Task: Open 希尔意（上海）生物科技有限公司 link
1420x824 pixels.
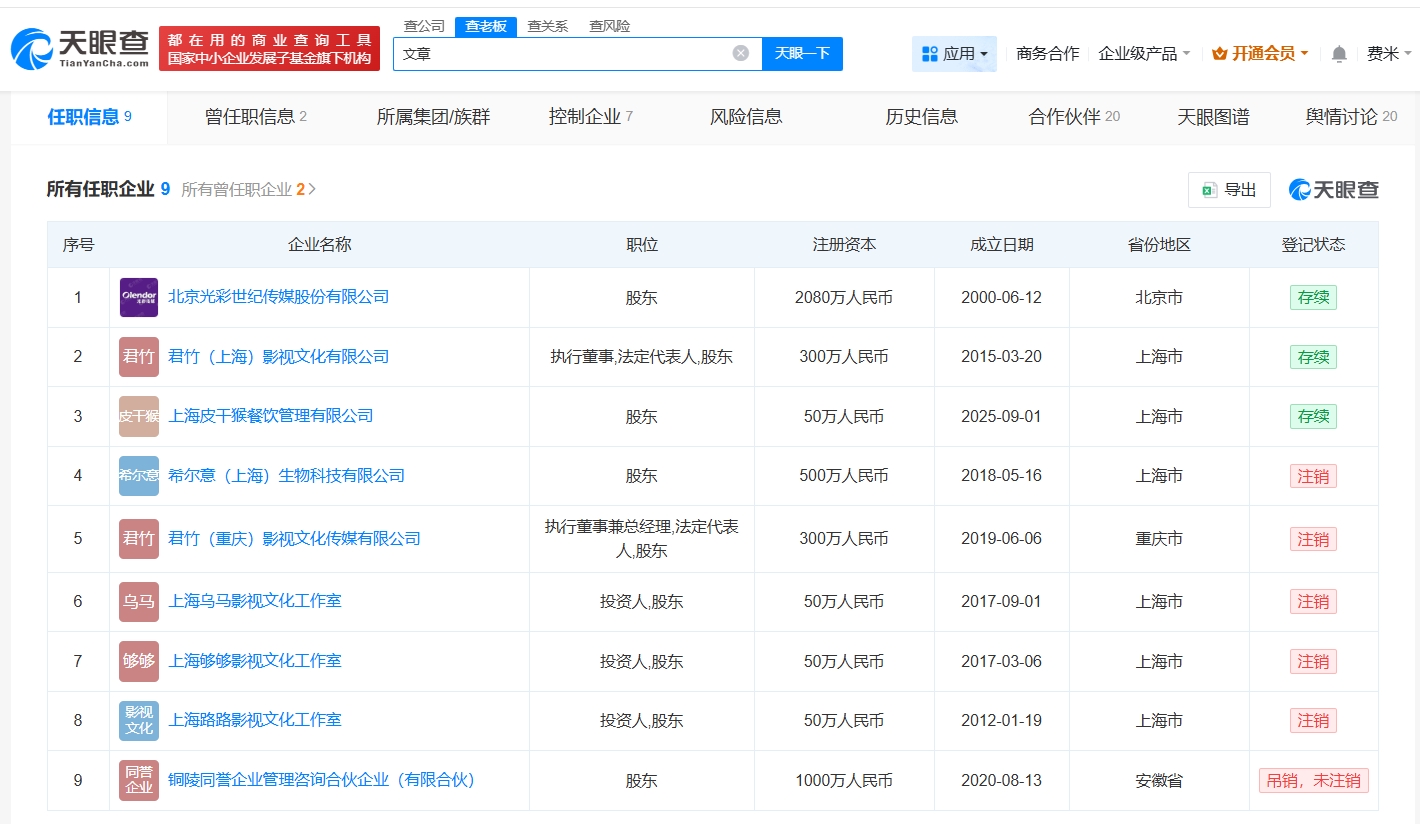Action: pyautogui.click(x=287, y=476)
